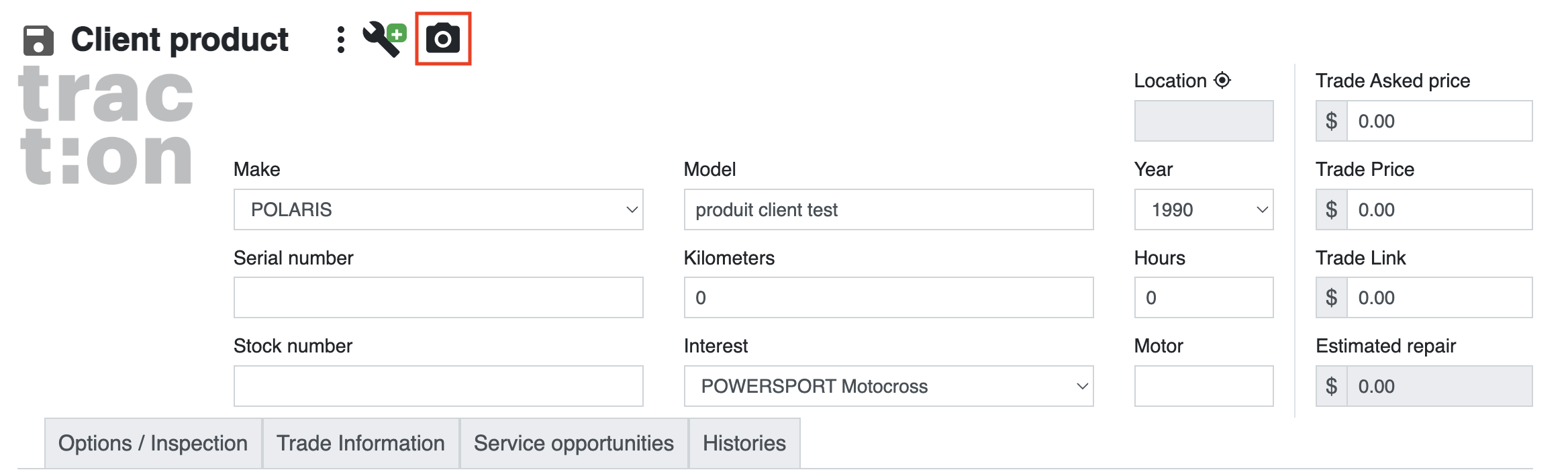Expand the Make dropdown showing POLARIS

click(x=438, y=209)
